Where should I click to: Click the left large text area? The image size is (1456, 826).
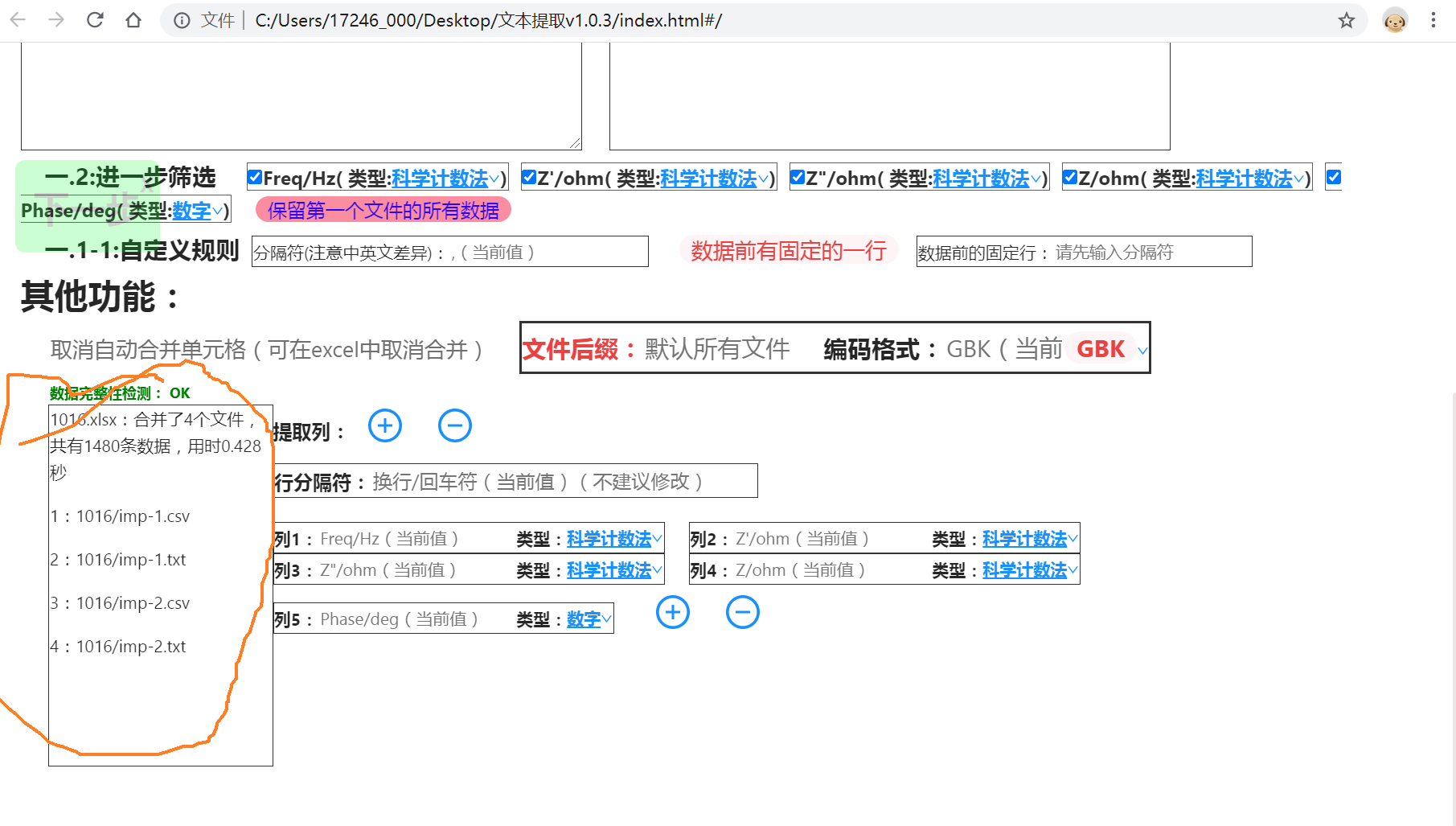click(301, 96)
